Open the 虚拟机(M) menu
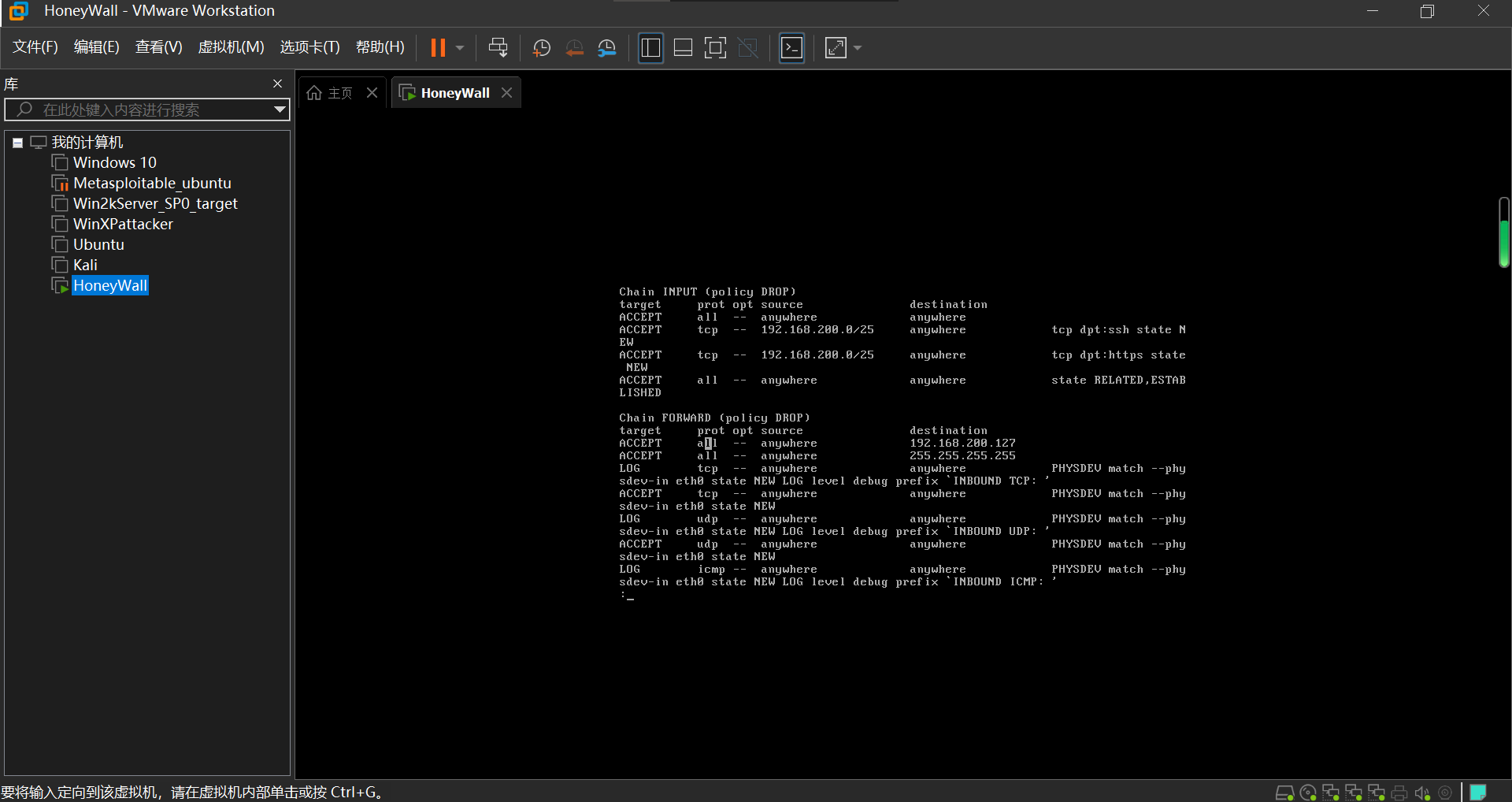This screenshot has height=802, width=1512. 231,47
